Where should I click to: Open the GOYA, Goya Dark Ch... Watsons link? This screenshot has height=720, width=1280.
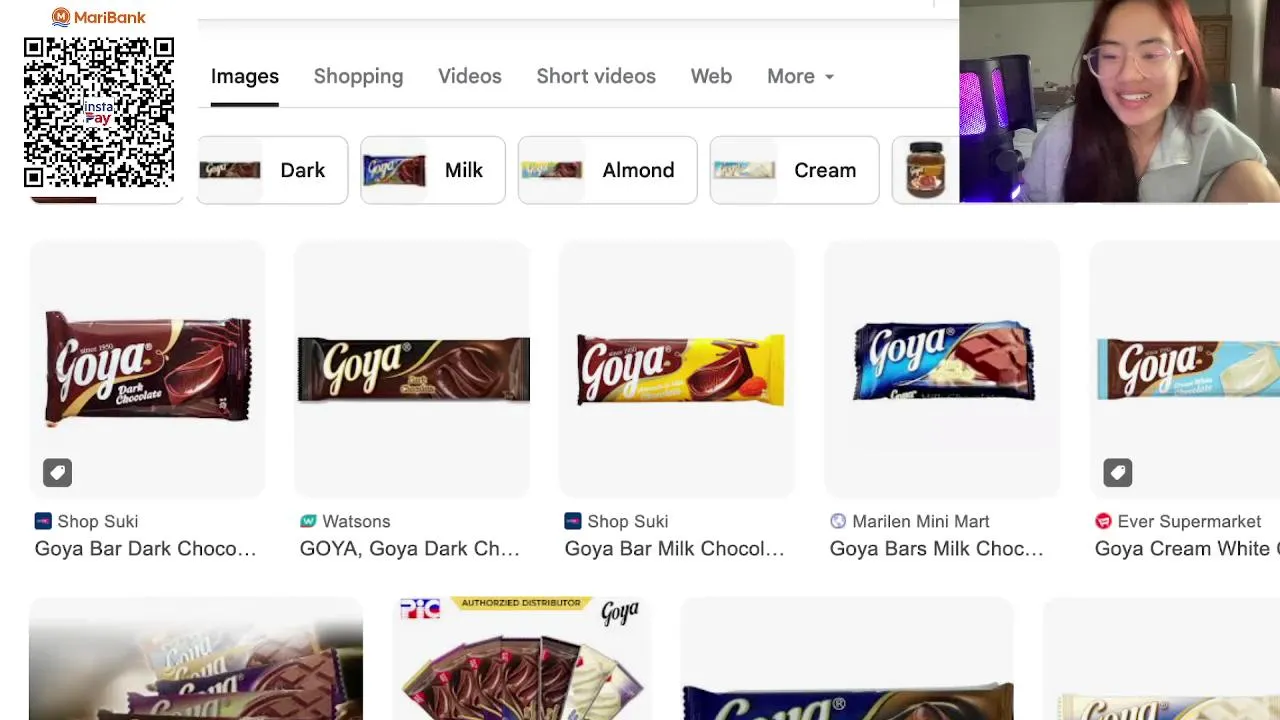(410, 548)
